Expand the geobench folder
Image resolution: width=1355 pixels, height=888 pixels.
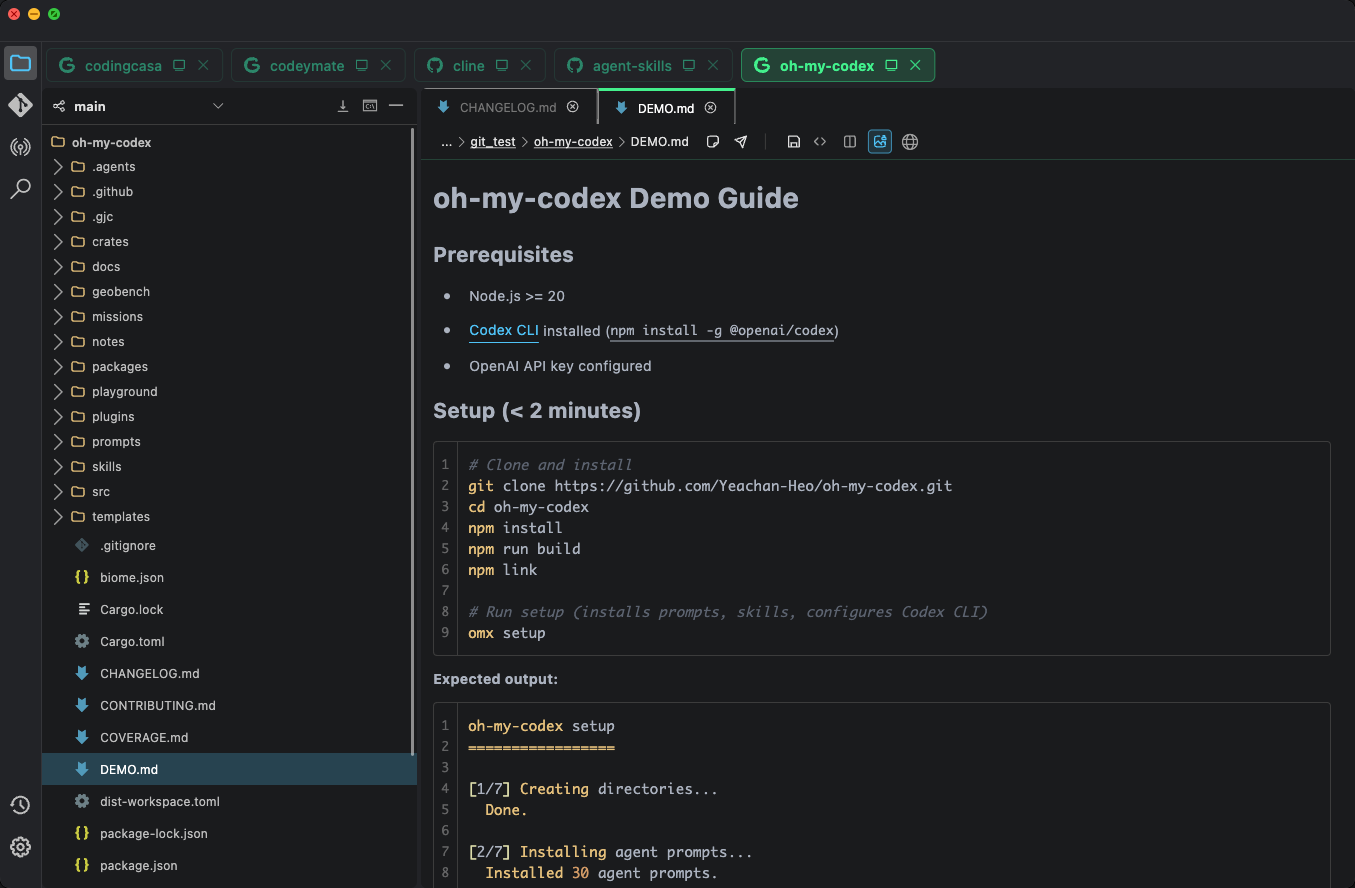click(58, 292)
